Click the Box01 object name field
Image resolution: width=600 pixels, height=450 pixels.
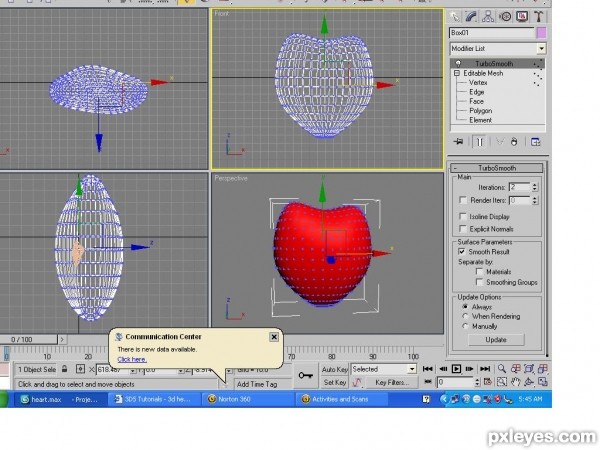coord(492,33)
